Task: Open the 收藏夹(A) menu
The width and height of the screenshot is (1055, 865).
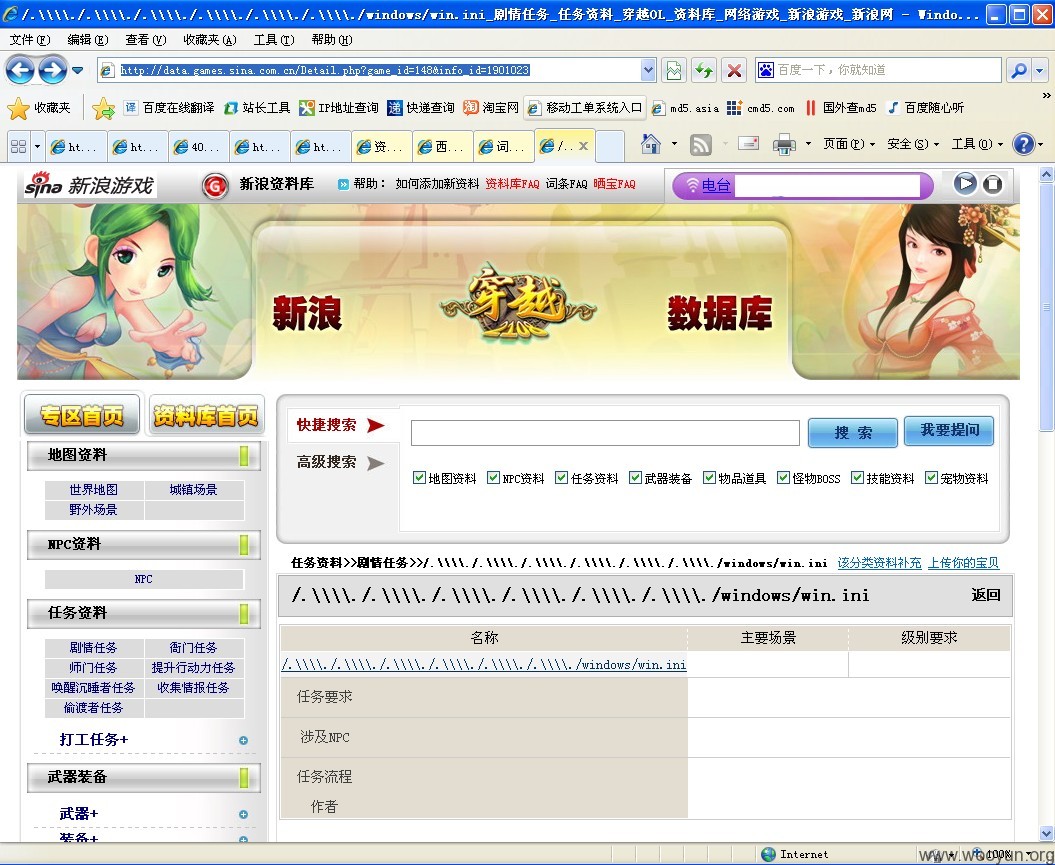Action: tap(210, 40)
